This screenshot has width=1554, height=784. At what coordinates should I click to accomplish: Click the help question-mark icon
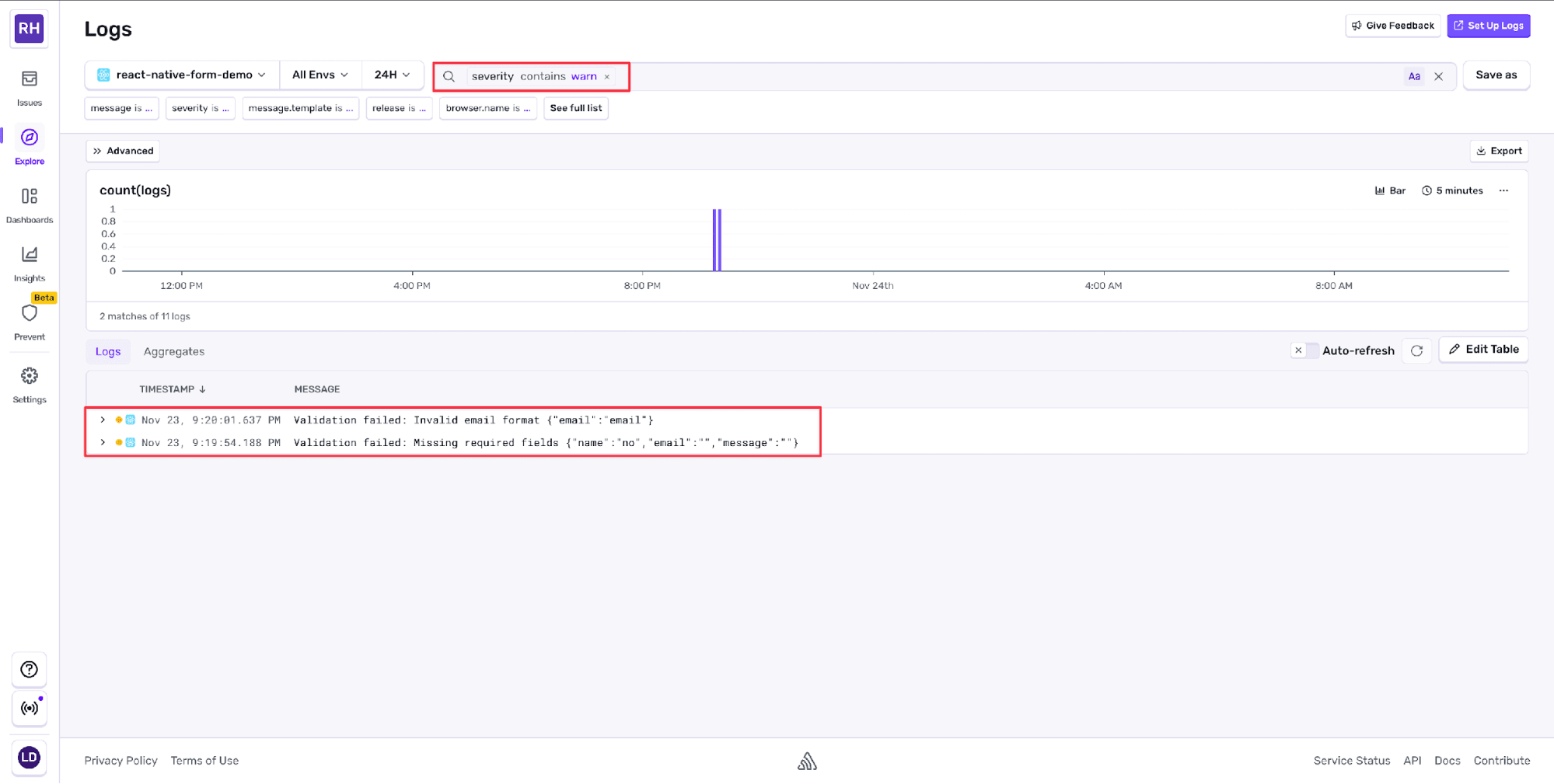(29, 669)
